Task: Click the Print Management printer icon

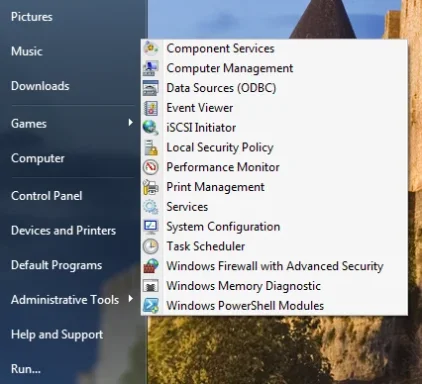Action: click(151, 187)
